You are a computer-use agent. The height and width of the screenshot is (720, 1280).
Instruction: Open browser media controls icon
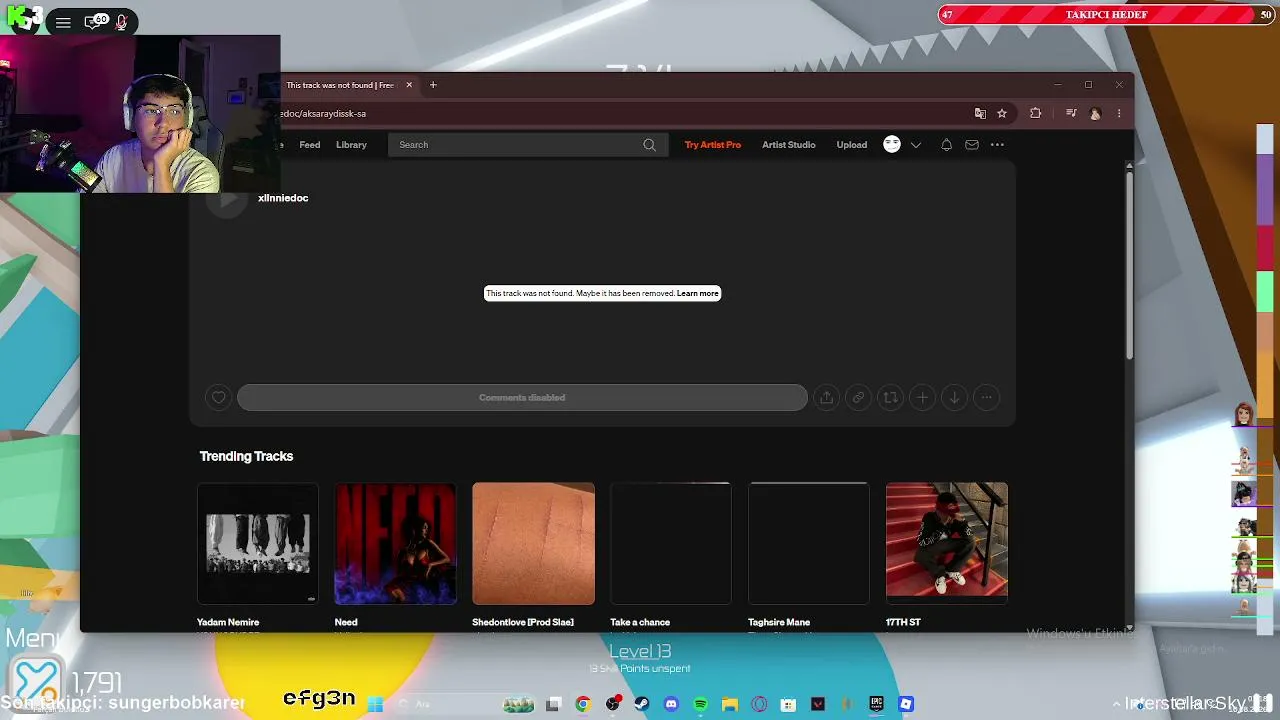(1071, 114)
